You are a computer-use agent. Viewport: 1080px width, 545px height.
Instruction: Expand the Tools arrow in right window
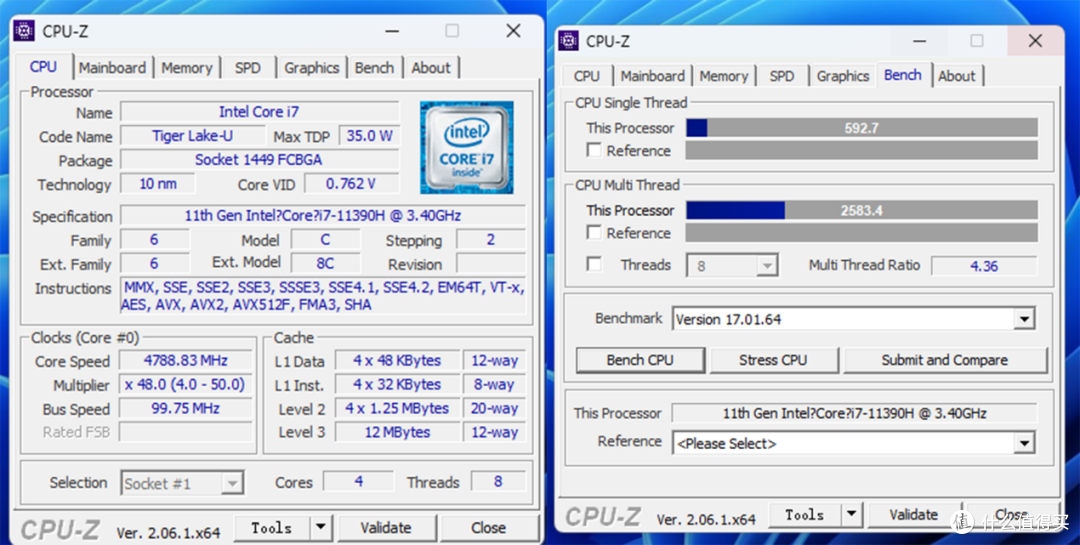click(x=852, y=515)
